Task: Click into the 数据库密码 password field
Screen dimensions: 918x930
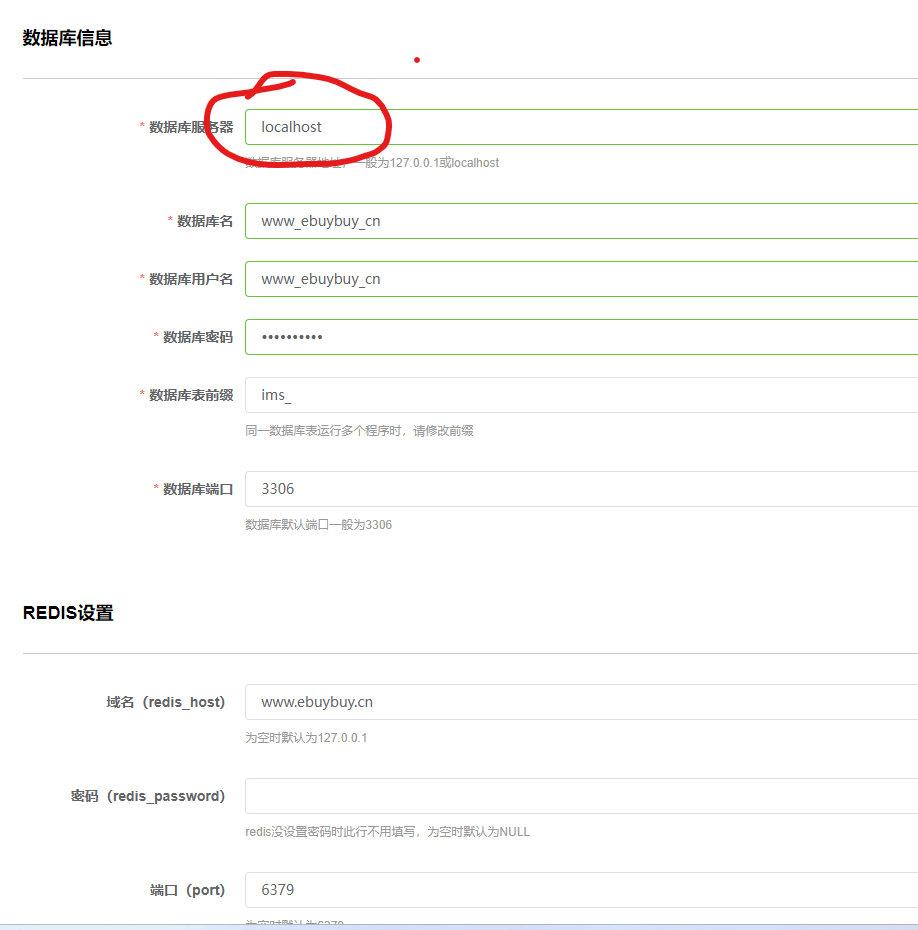Action: pyautogui.click(x=581, y=337)
